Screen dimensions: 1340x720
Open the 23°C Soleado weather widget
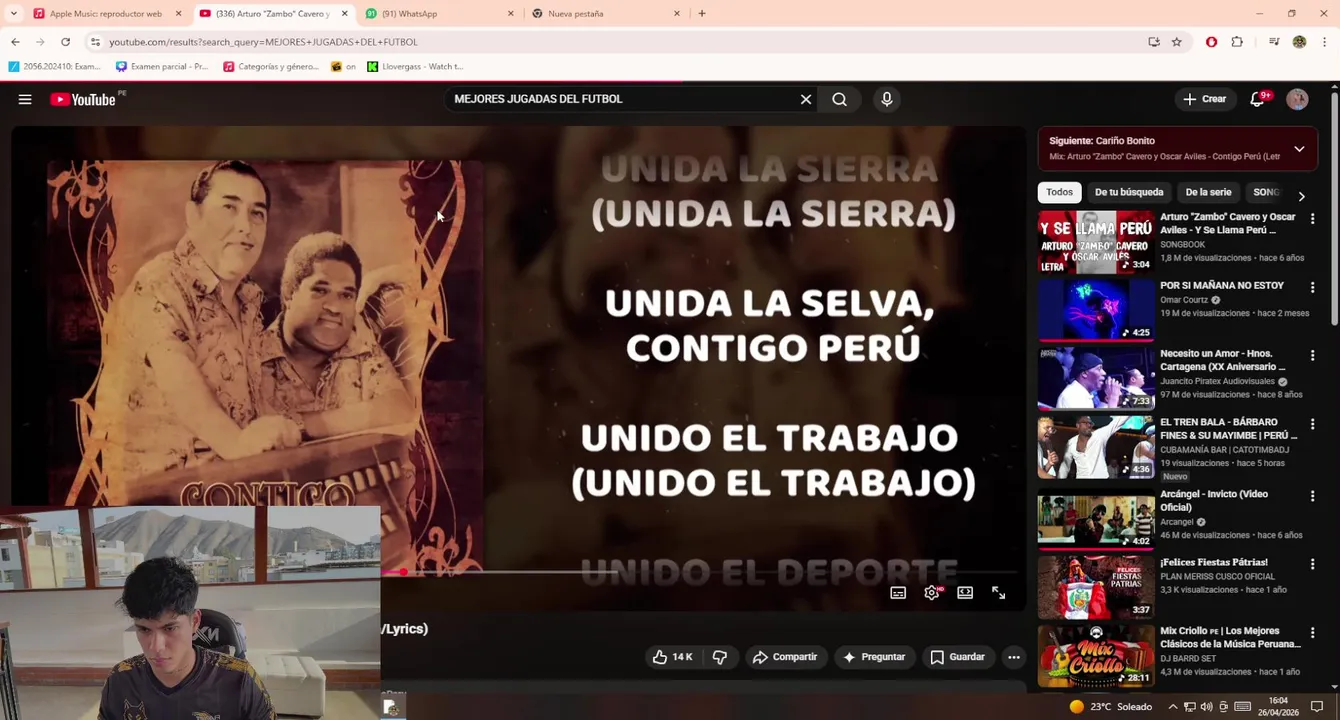click(1110, 707)
